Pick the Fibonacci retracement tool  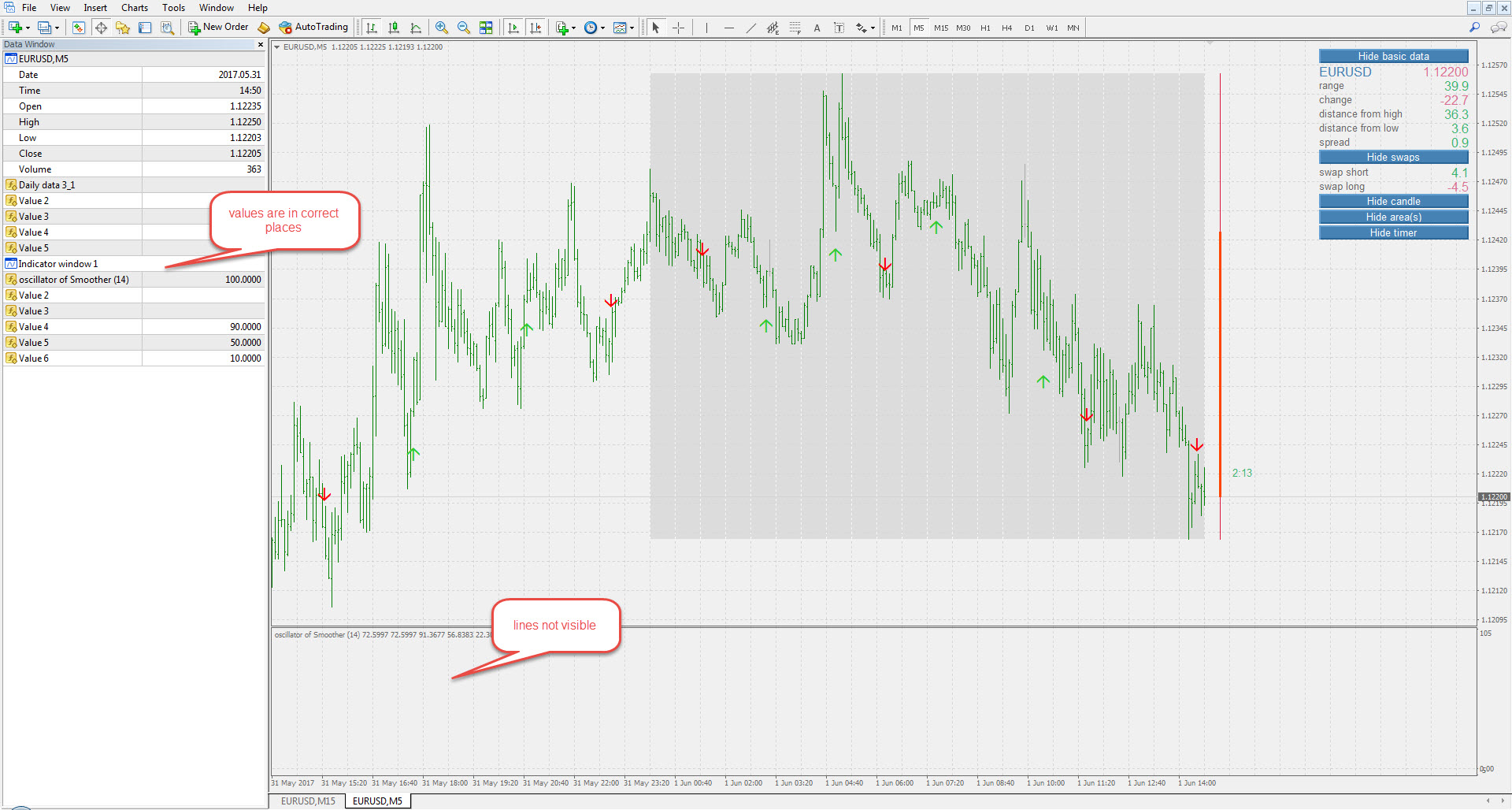tap(795, 28)
